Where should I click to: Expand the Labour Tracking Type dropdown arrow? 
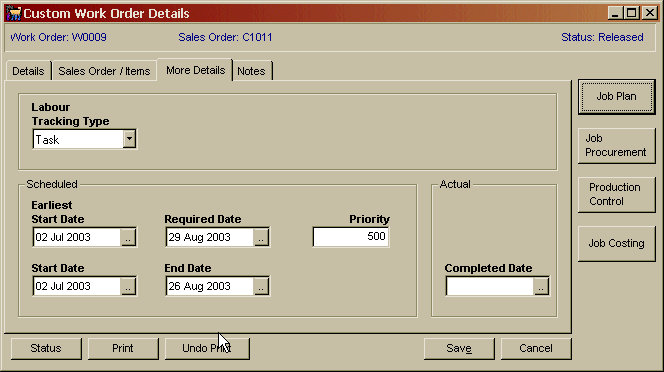pyautogui.click(x=129, y=139)
